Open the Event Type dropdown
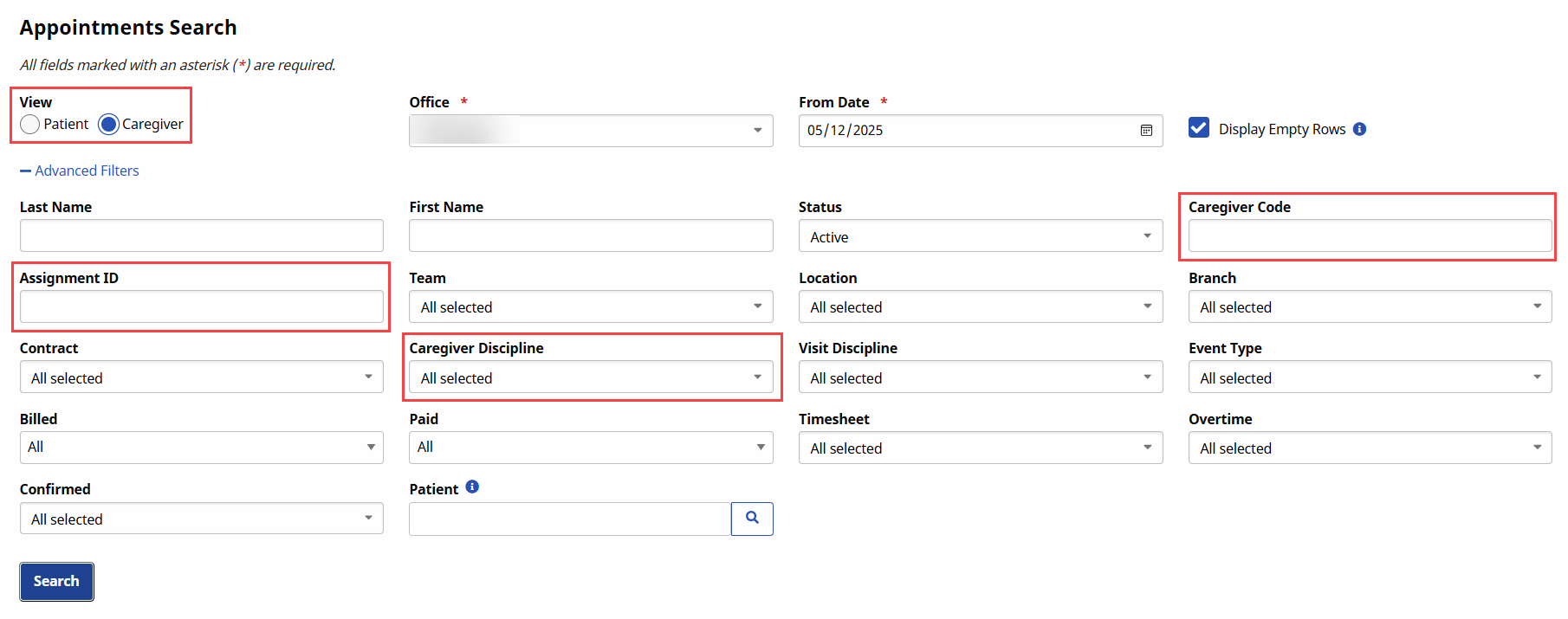The image size is (1568, 619). 1369,377
